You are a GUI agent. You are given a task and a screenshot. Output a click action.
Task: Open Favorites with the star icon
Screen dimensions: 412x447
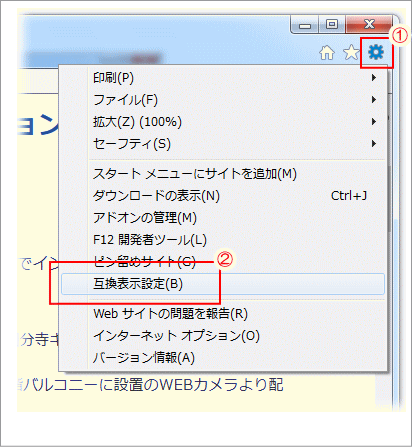(x=351, y=53)
